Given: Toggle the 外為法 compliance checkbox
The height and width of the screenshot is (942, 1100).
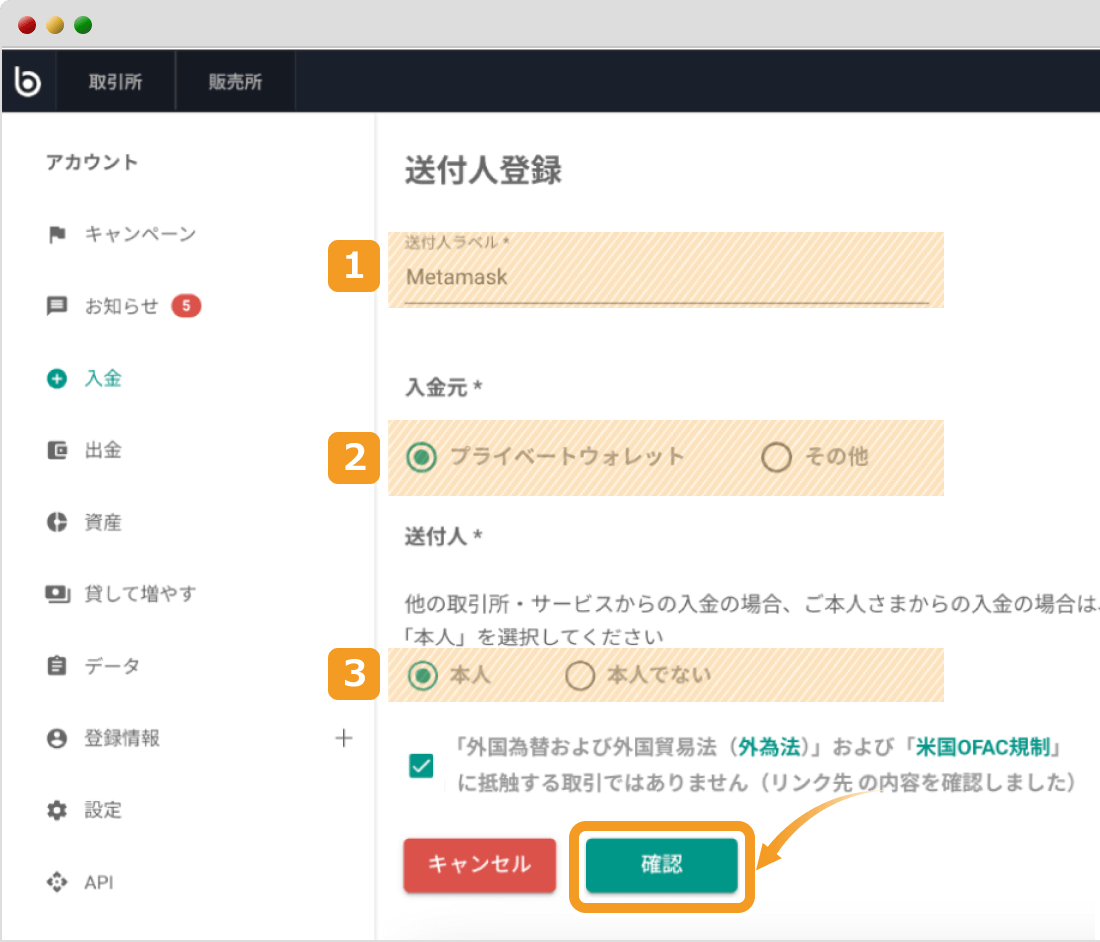Looking at the screenshot, I should (421, 765).
